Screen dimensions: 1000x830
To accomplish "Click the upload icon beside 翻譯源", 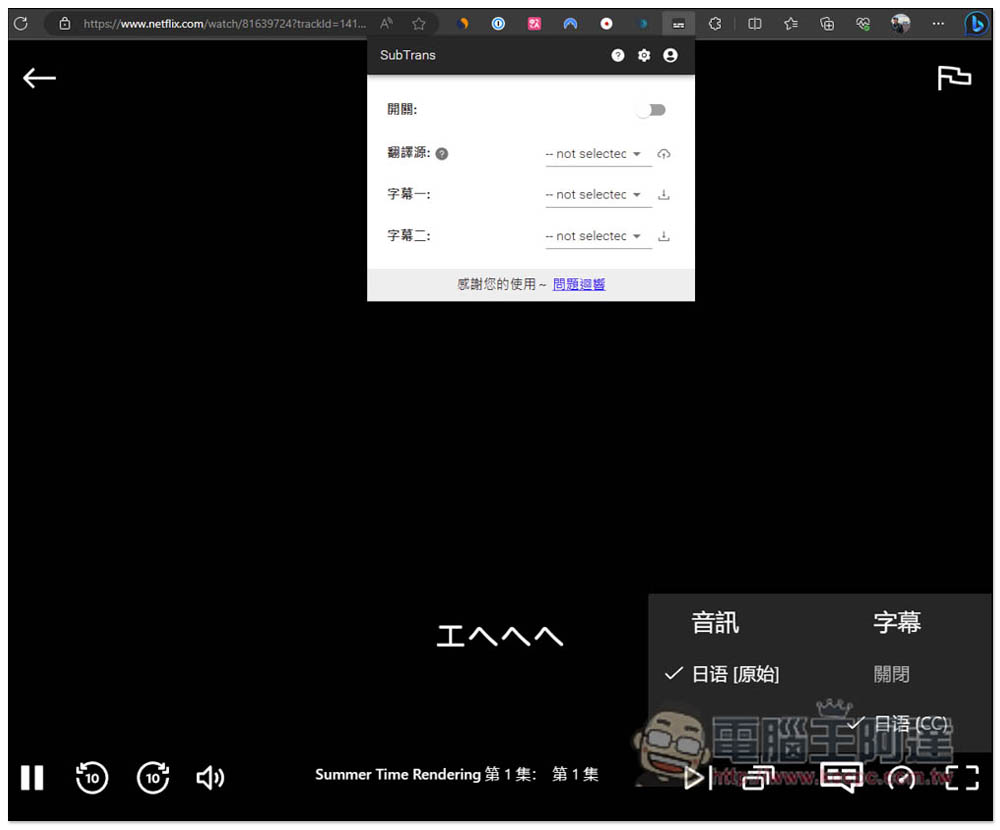I will pyautogui.click(x=664, y=154).
